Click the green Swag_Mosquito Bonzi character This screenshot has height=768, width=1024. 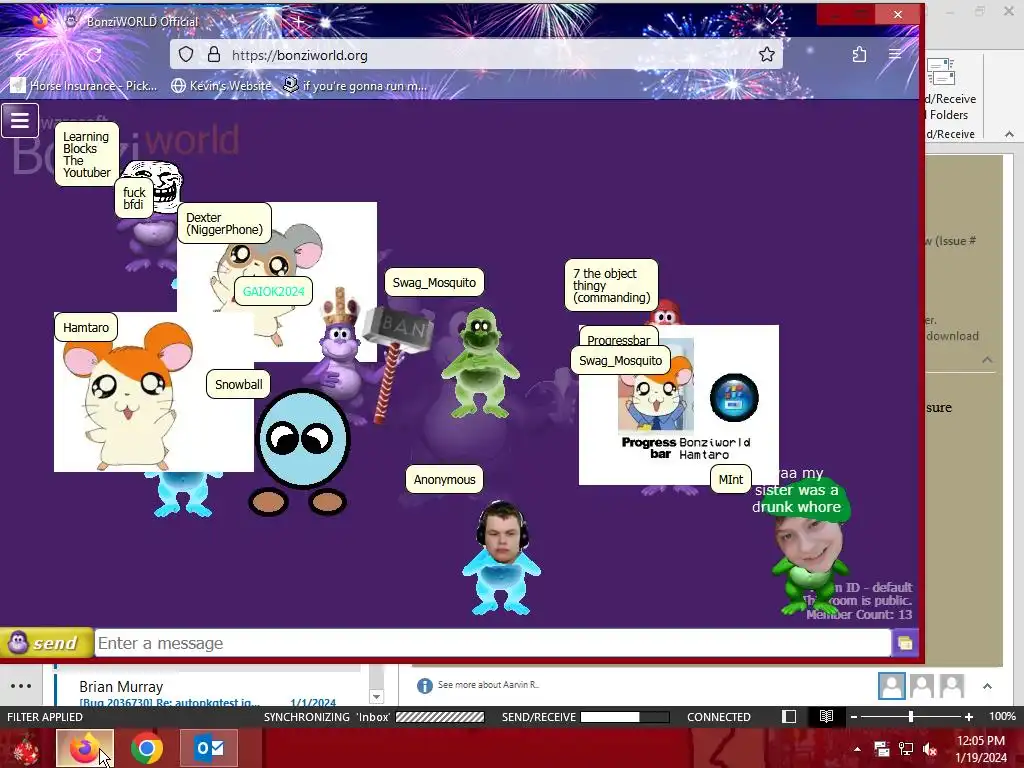pyautogui.click(x=481, y=362)
